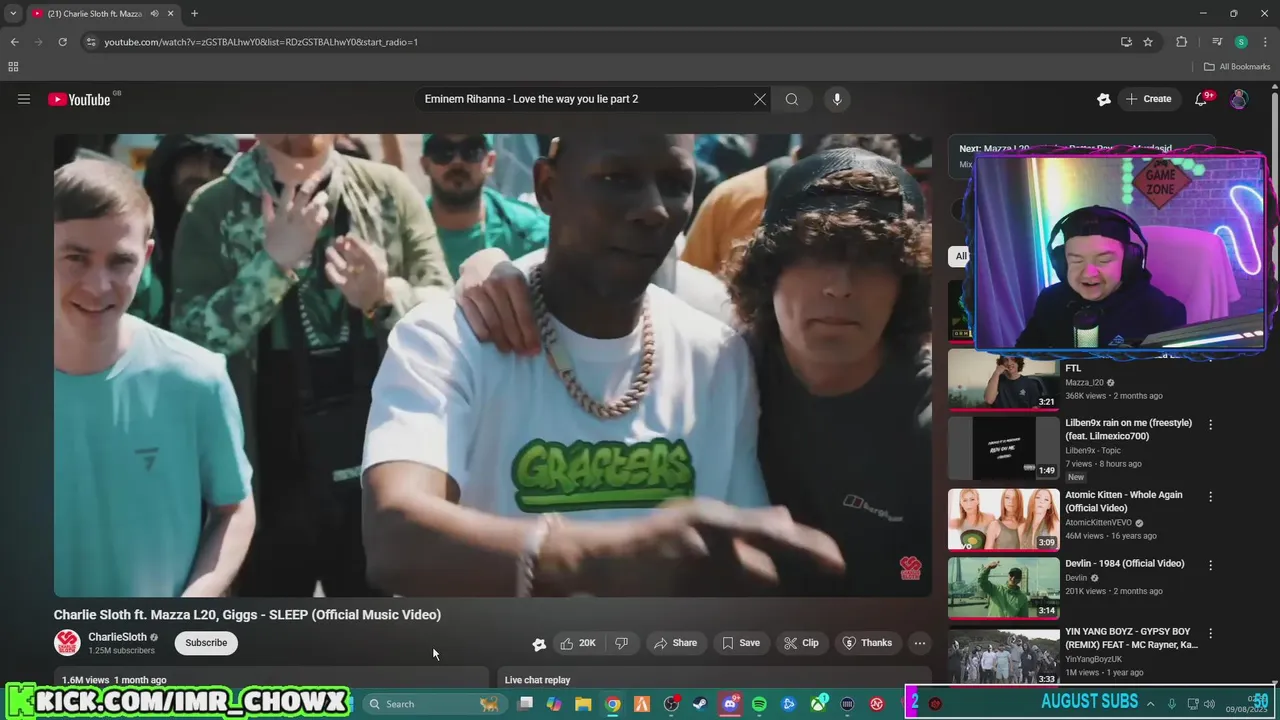Click the video player to pause
The height and width of the screenshot is (720, 1280).
pyautogui.click(x=492, y=365)
